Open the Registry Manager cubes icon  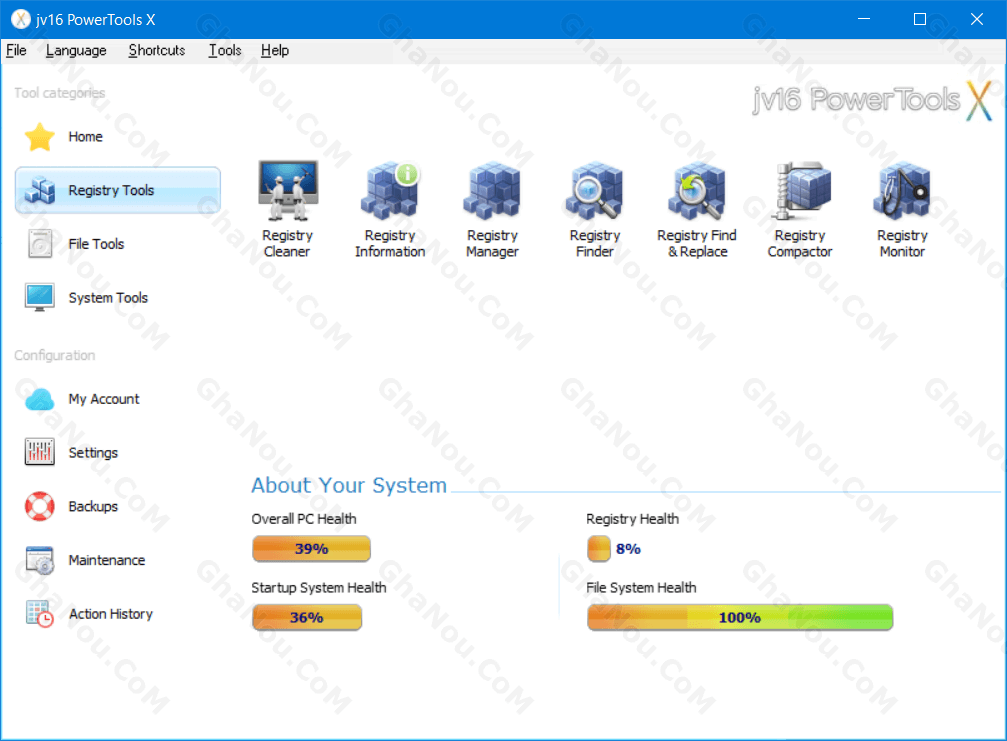(492, 190)
